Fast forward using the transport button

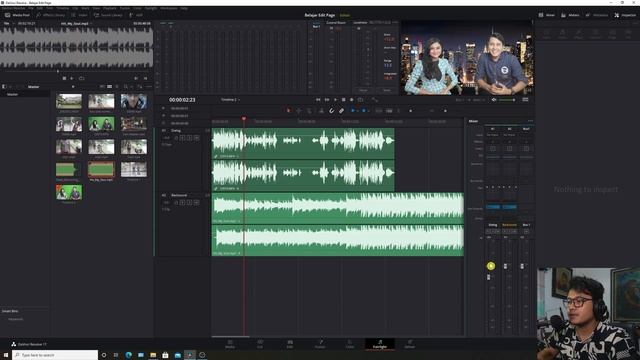[x=327, y=100]
